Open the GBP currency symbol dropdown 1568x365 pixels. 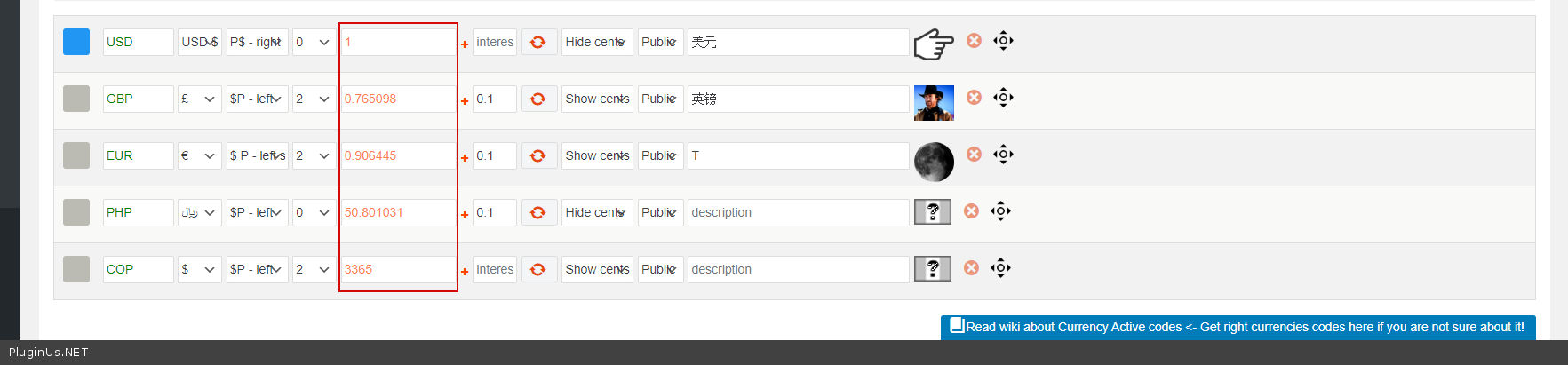199,99
